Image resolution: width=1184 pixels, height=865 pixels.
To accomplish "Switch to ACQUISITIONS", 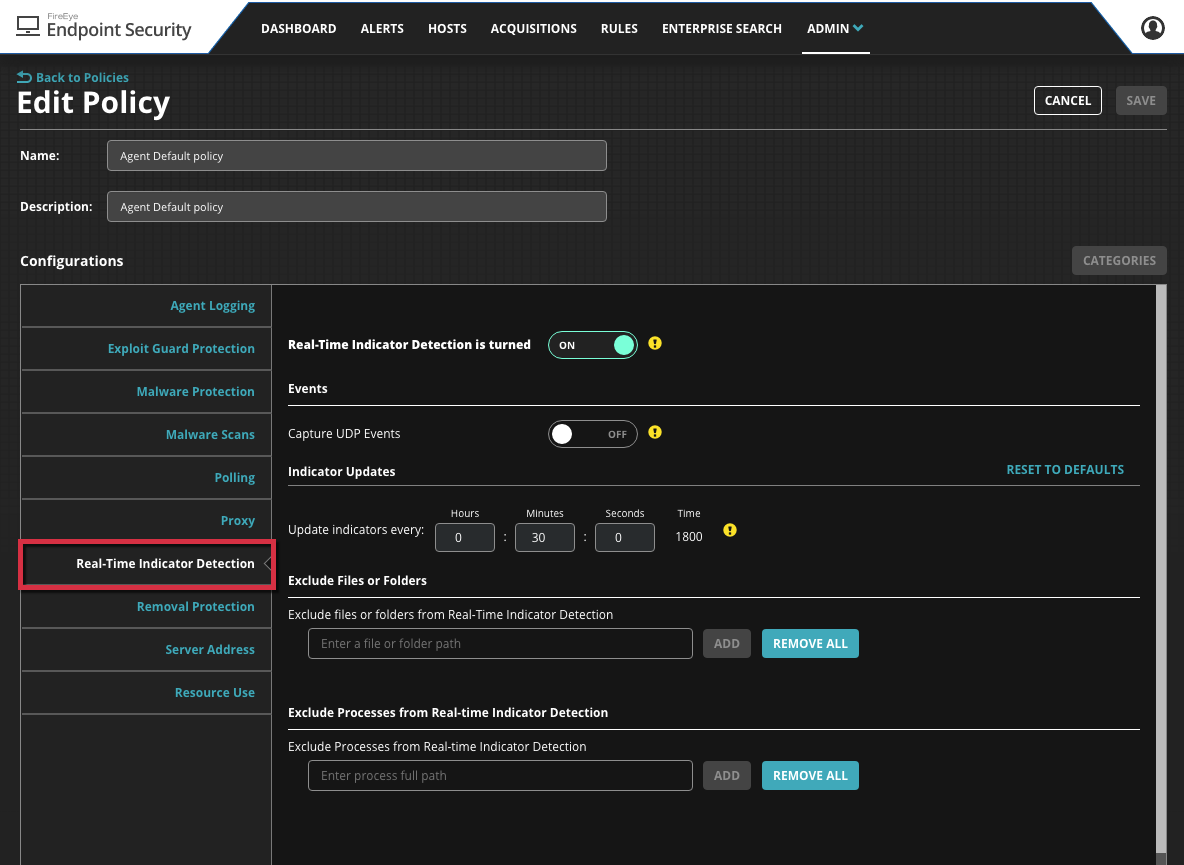I will click(533, 29).
